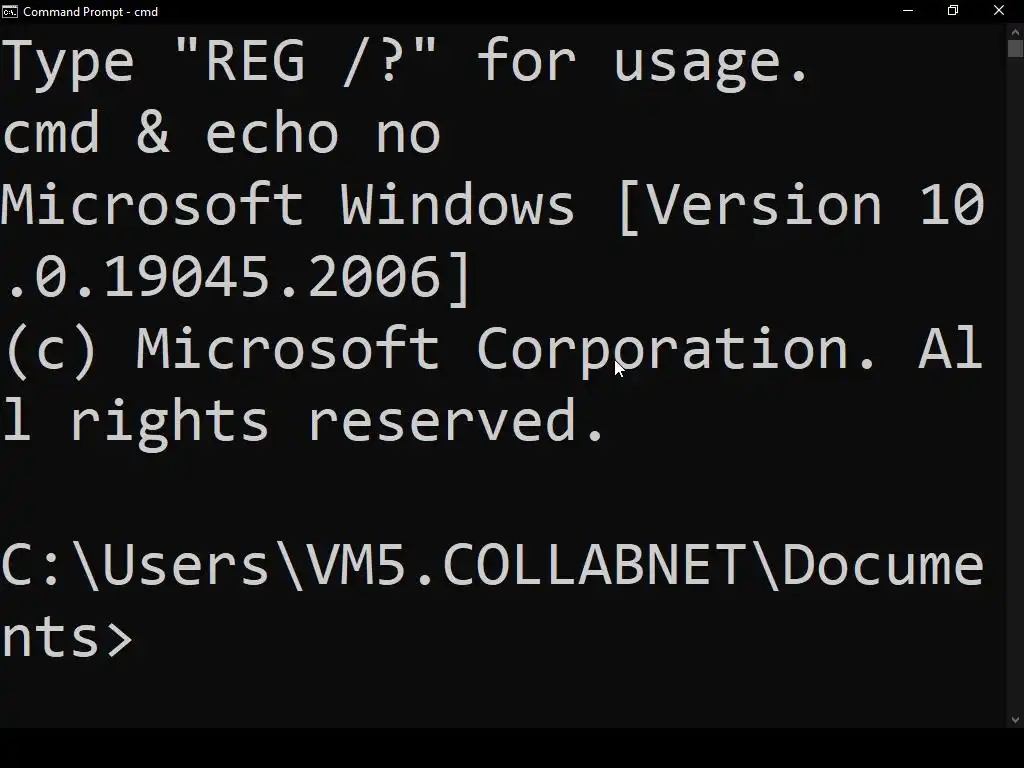This screenshot has height=768, width=1024.
Task: Click the word "Windows" in the version banner
Action: (457, 206)
